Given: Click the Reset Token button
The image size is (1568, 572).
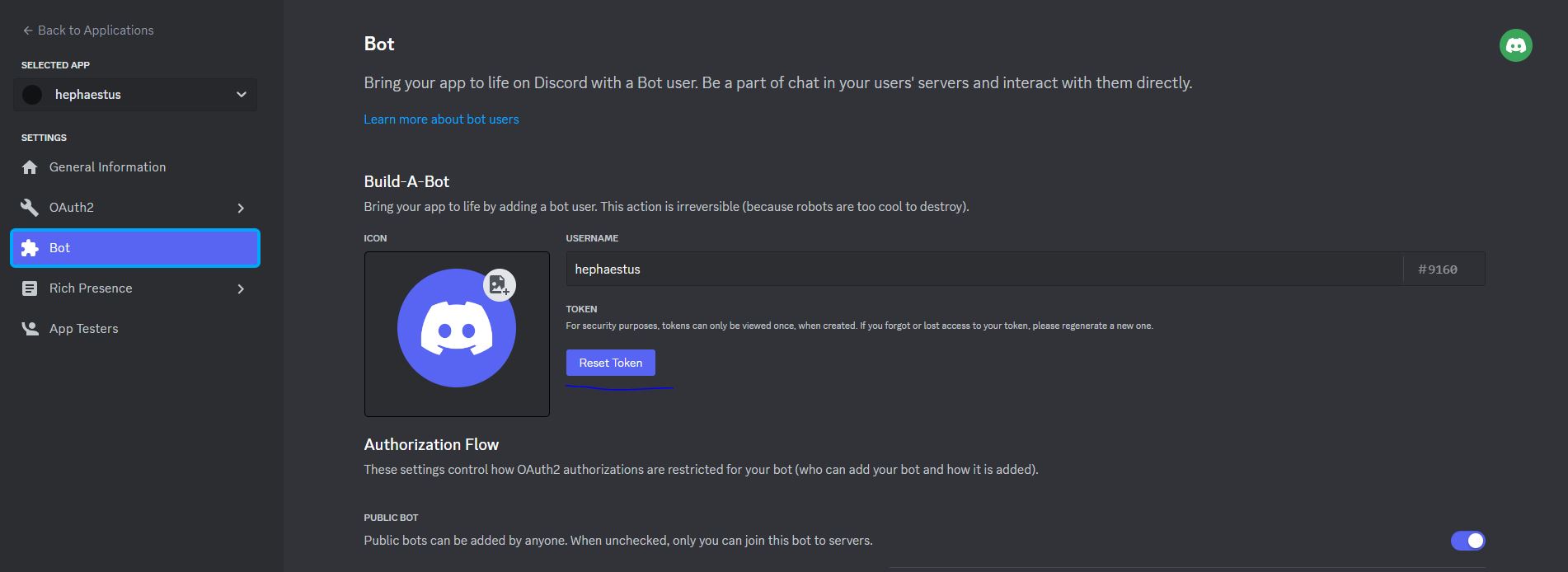Looking at the screenshot, I should (610, 363).
